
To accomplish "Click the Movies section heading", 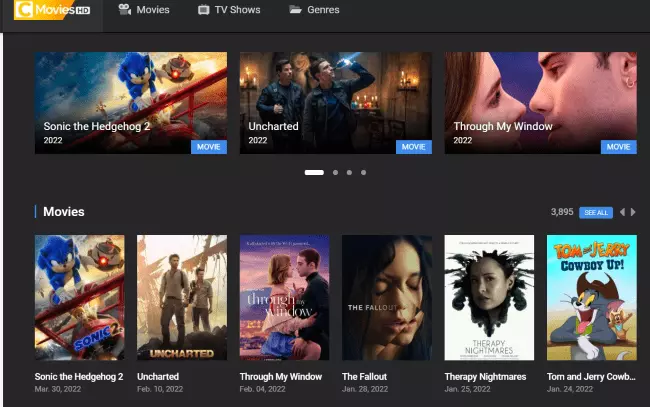I will [64, 212].
